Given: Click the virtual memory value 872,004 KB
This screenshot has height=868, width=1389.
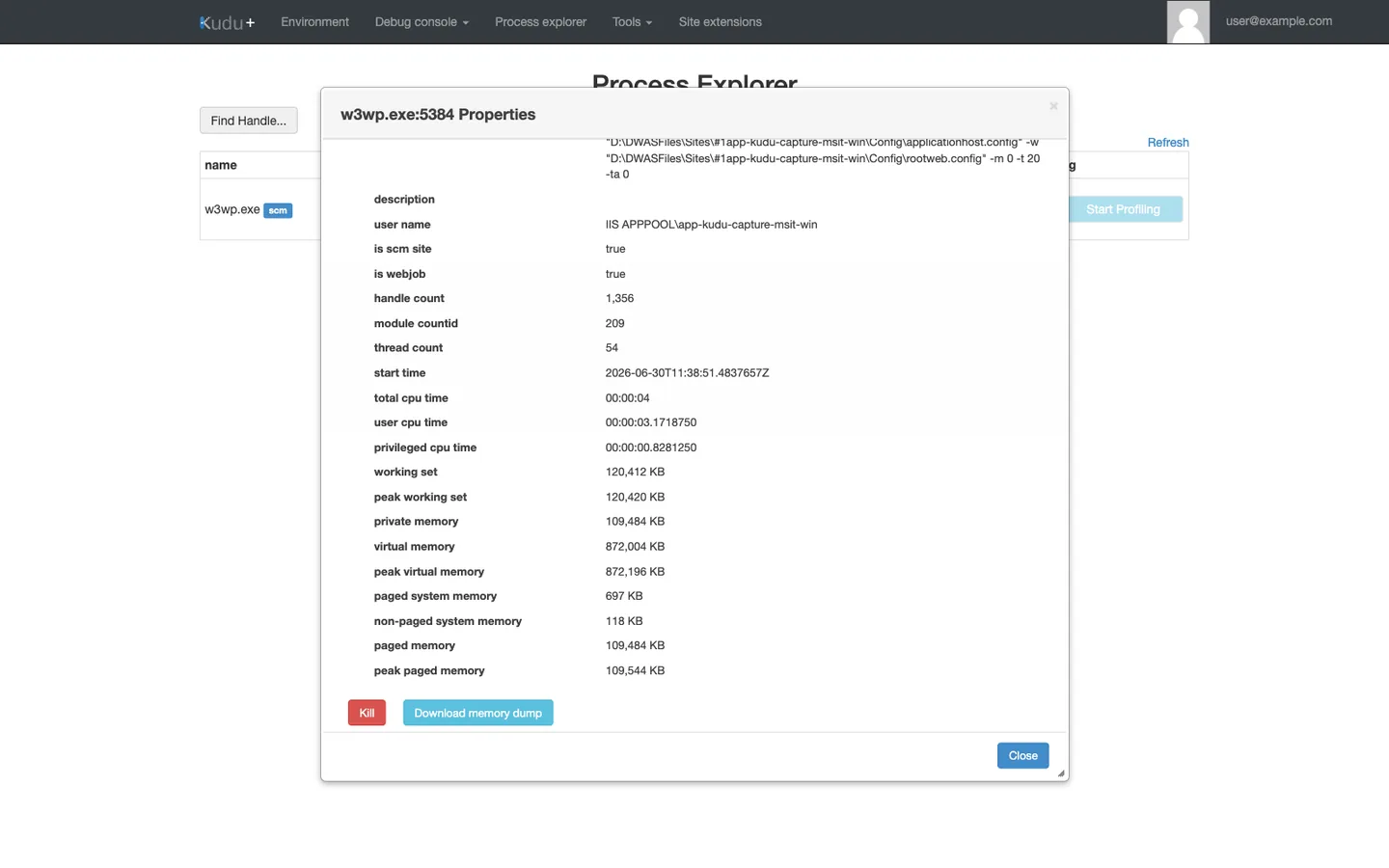Looking at the screenshot, I should click(635, 547).
